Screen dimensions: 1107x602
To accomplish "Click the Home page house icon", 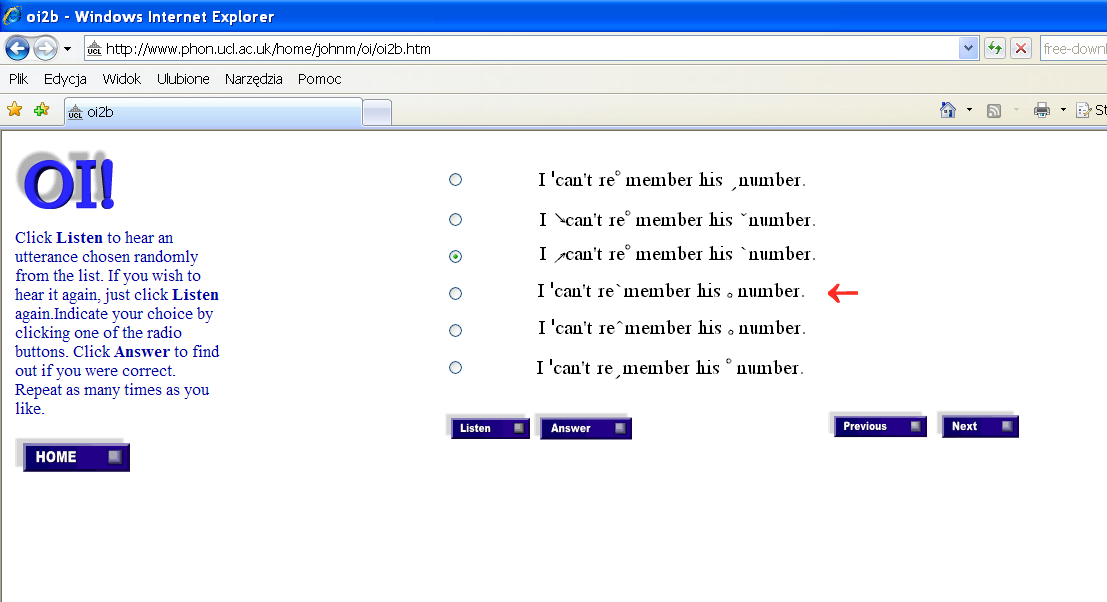I will 947,110.
